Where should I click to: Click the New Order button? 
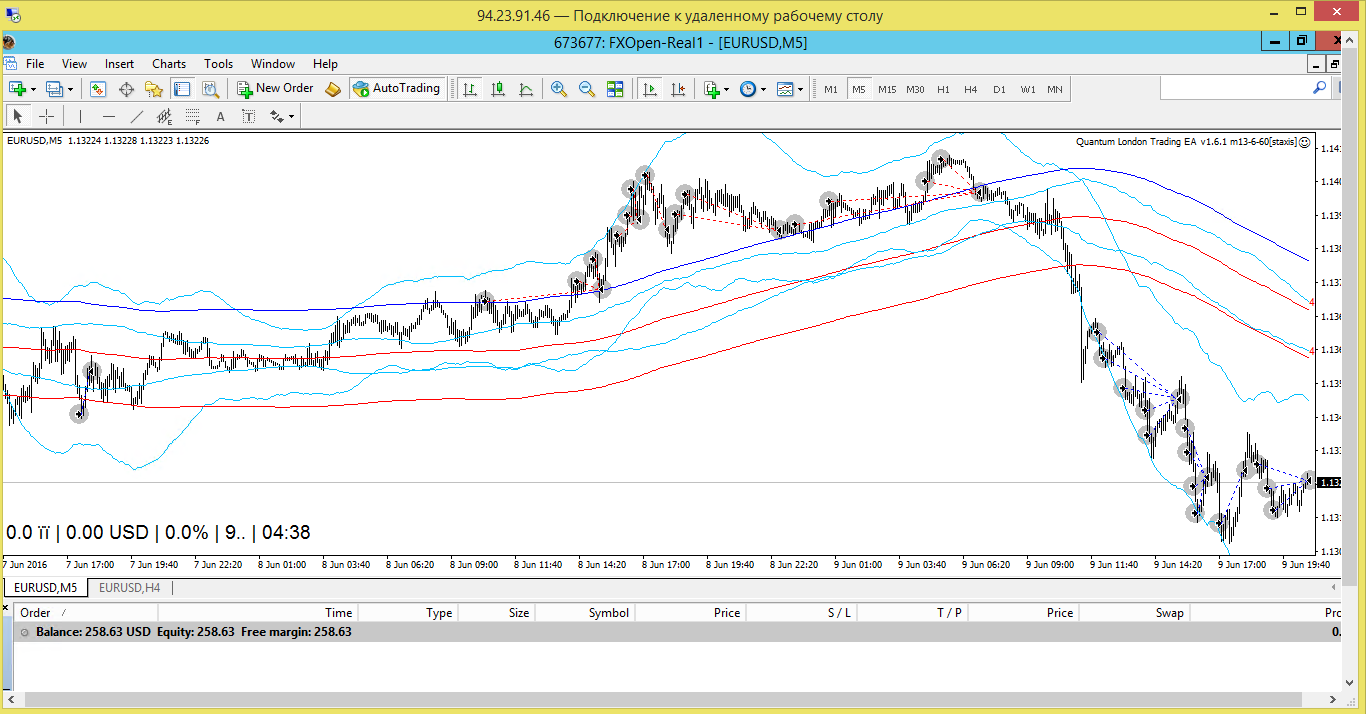[275, 88]
